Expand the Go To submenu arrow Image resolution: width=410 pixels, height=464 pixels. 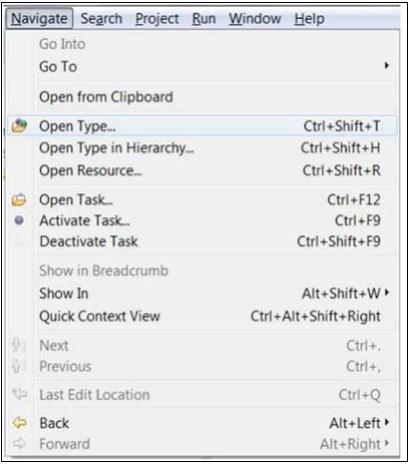click(x=386, y=65)
